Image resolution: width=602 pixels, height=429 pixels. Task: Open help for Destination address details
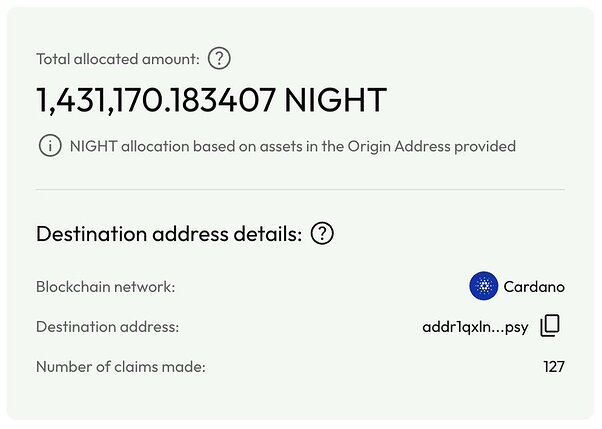[322, 234]
